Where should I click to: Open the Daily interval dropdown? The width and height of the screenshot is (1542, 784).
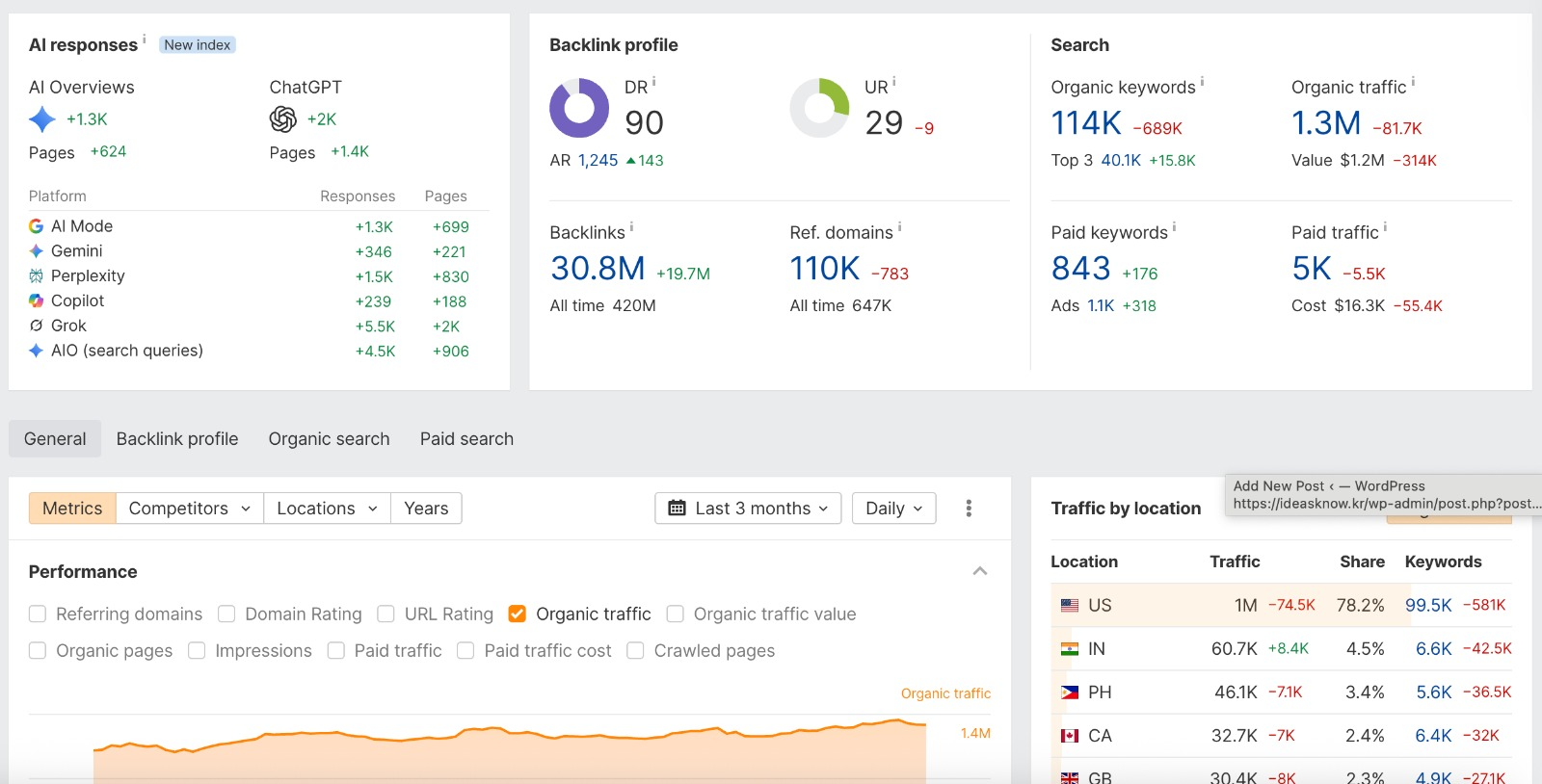pos(894,509)
